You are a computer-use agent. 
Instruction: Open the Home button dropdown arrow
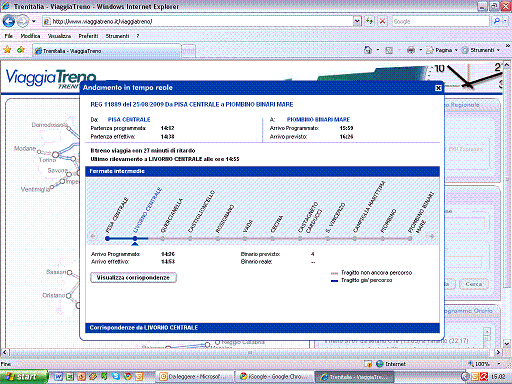(378, 50)
